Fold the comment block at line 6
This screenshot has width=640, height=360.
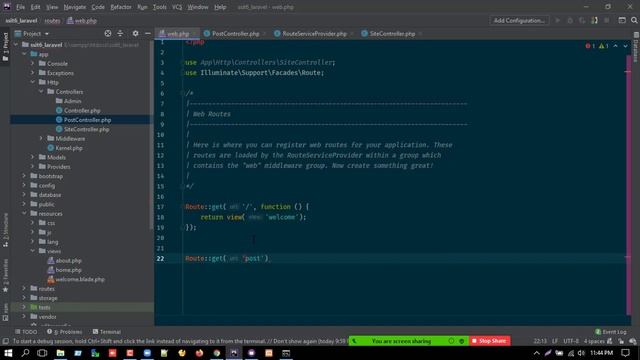click(182, 93)
